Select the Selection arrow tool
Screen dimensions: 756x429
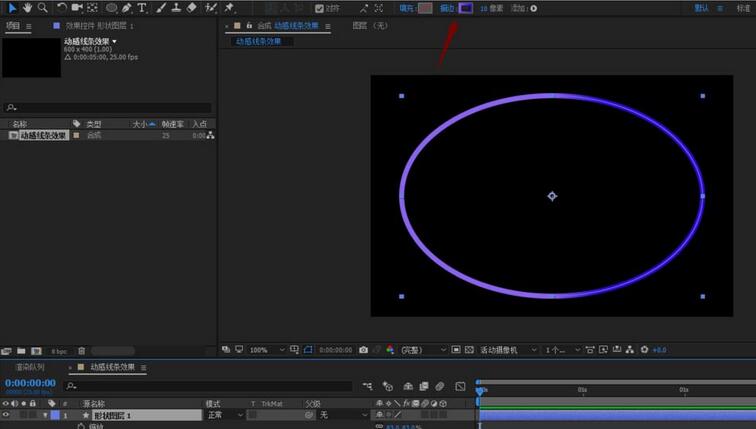point(11,8)
